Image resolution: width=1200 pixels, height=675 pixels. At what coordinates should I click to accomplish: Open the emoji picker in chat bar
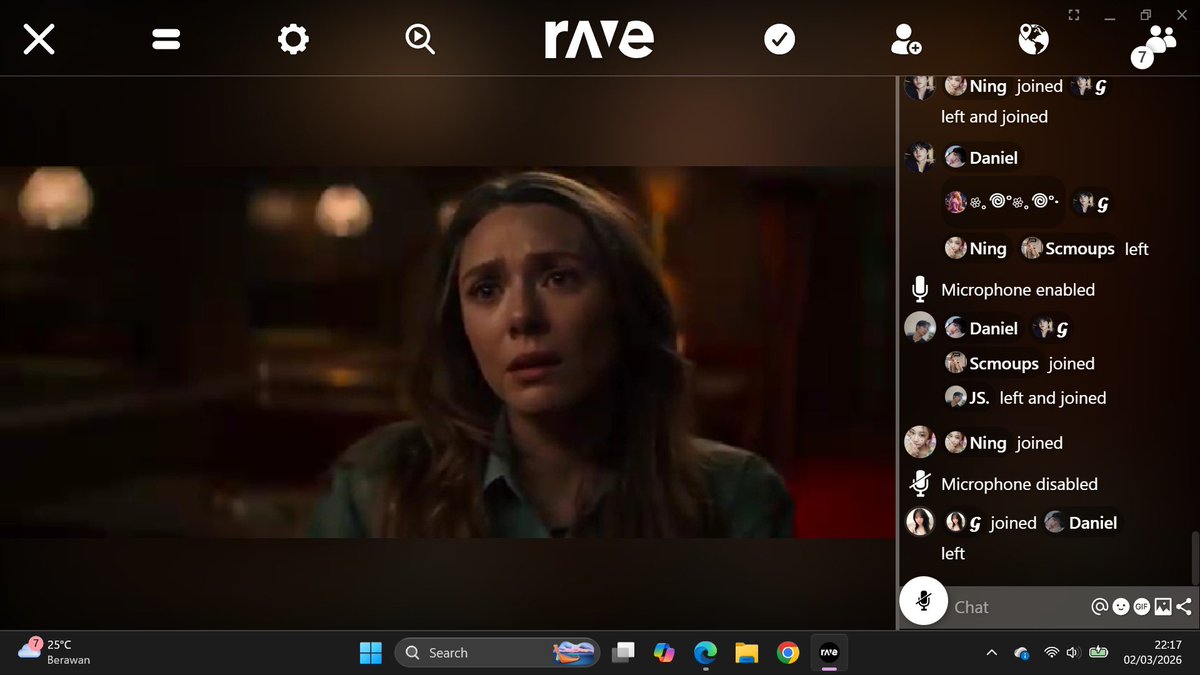(x=1121, y=606)
